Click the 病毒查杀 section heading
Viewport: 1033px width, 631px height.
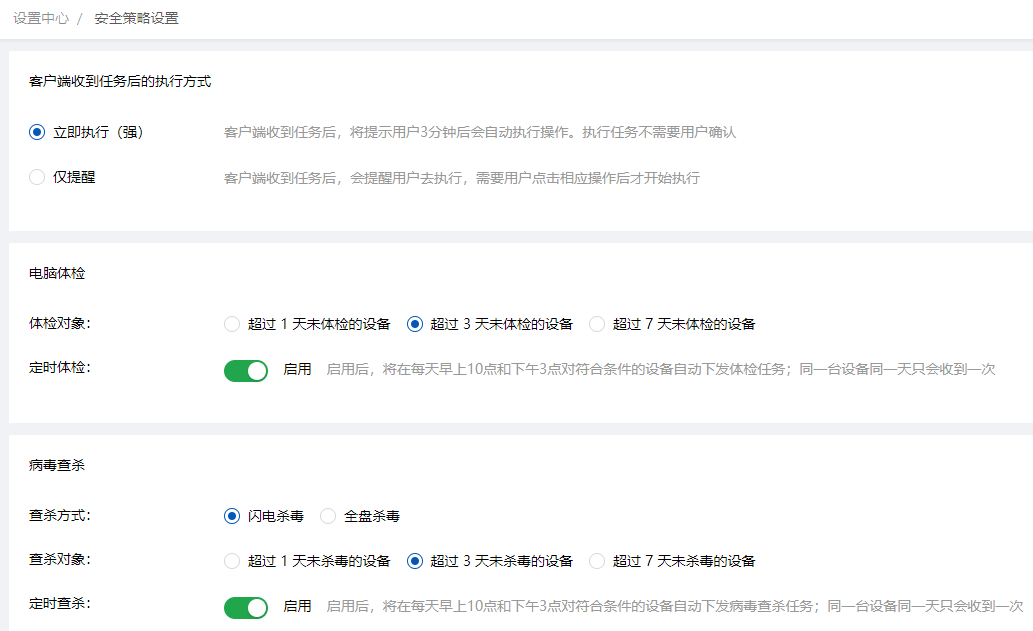tap(57, 465)
